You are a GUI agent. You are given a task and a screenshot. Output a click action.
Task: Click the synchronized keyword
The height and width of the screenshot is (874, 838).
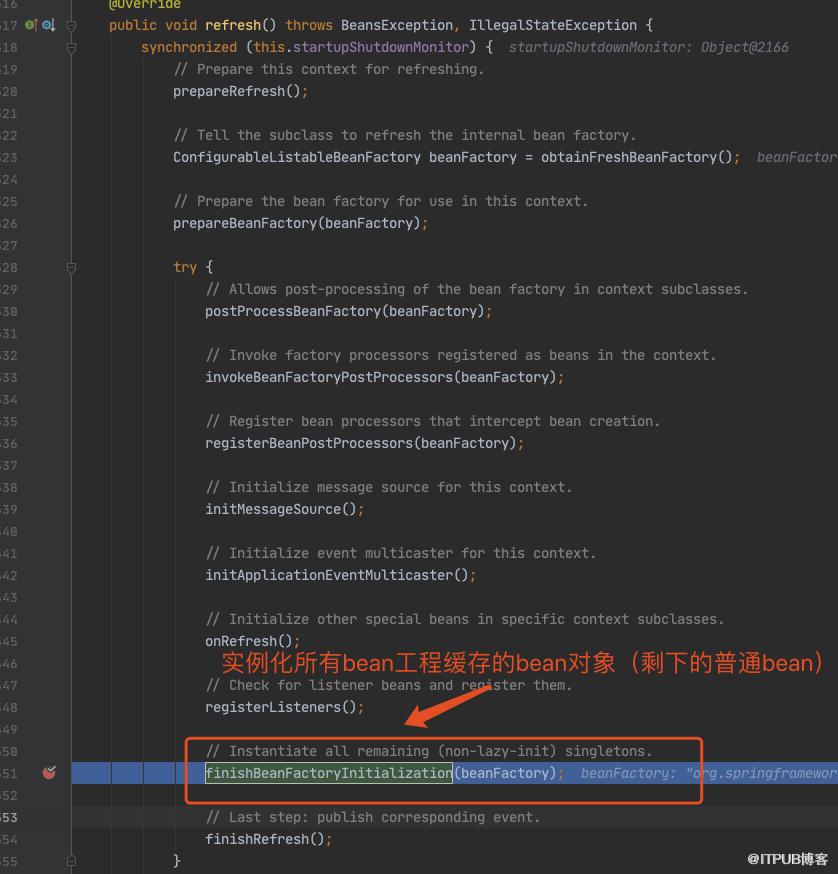(189, 47)
